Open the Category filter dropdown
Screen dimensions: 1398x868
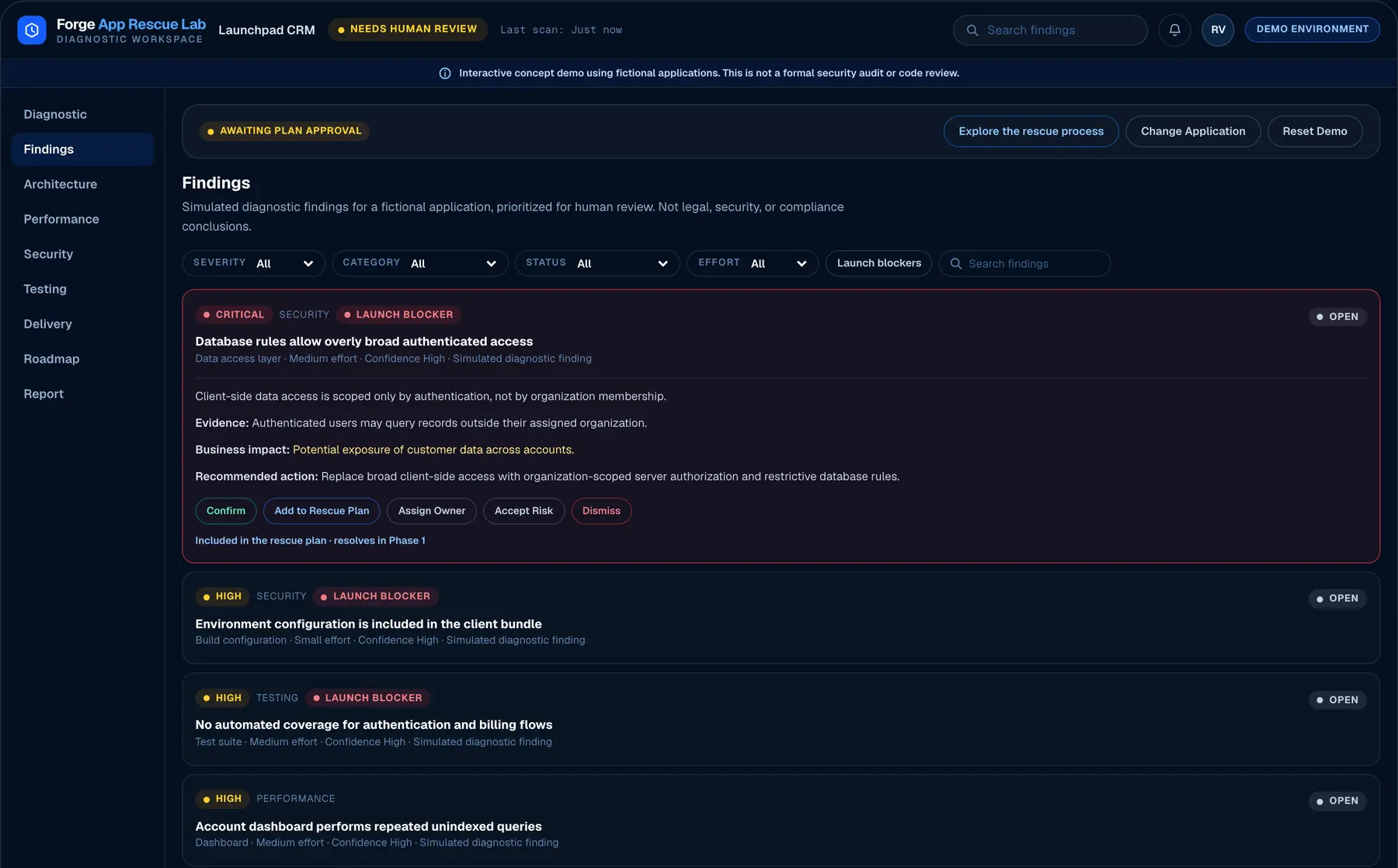point(419,263)
